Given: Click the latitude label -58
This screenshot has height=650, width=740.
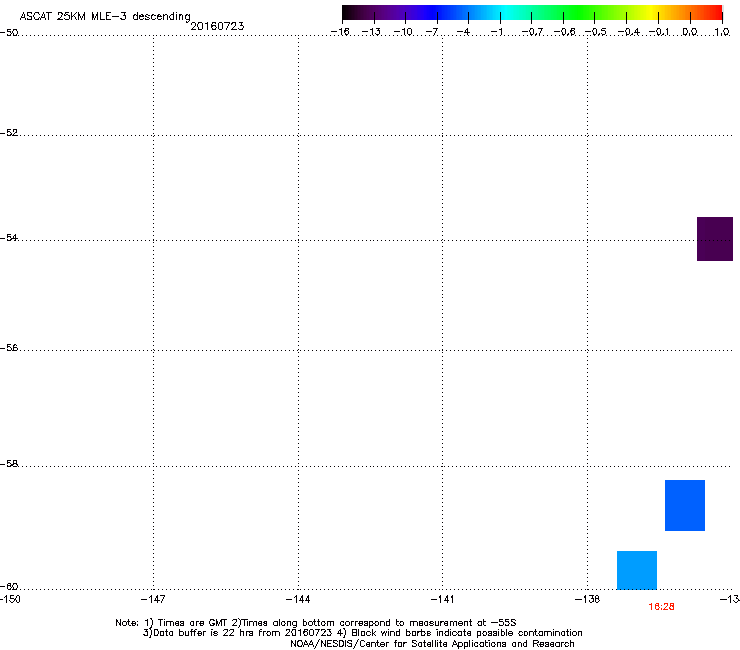Looking at the screenshot, I should 9,464.
